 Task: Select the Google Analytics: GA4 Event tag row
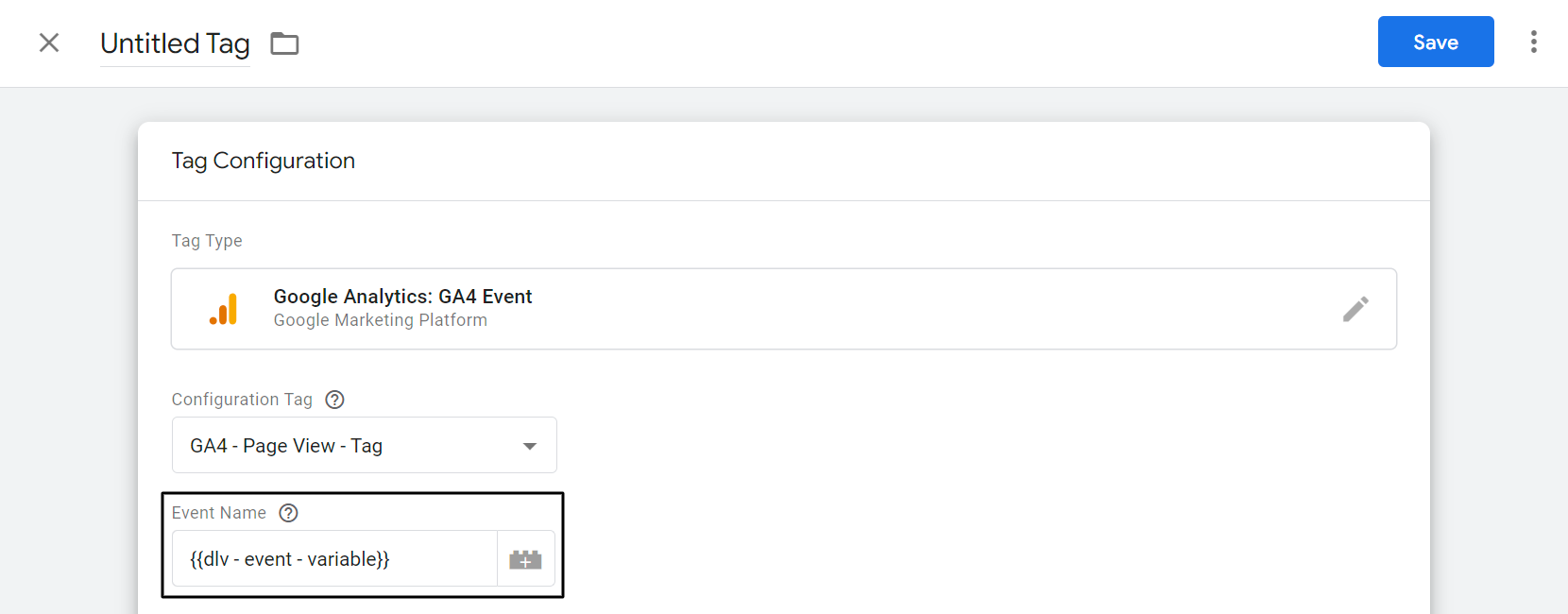click(x=661, y=309)
